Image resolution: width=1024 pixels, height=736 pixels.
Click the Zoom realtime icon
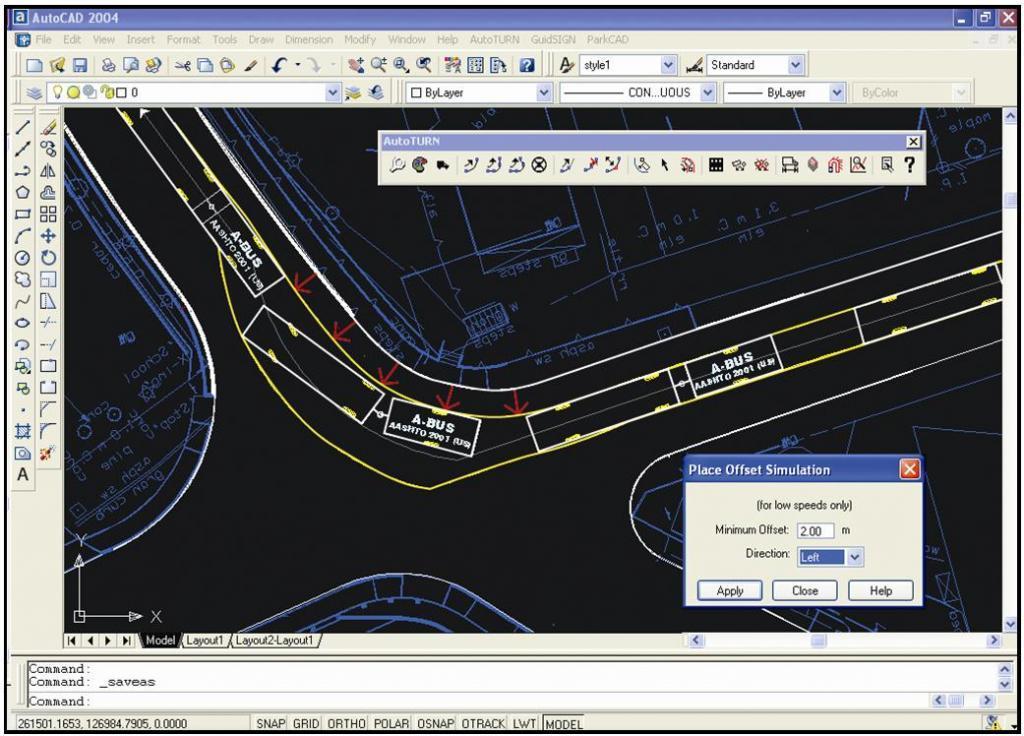tap(379, 65)
